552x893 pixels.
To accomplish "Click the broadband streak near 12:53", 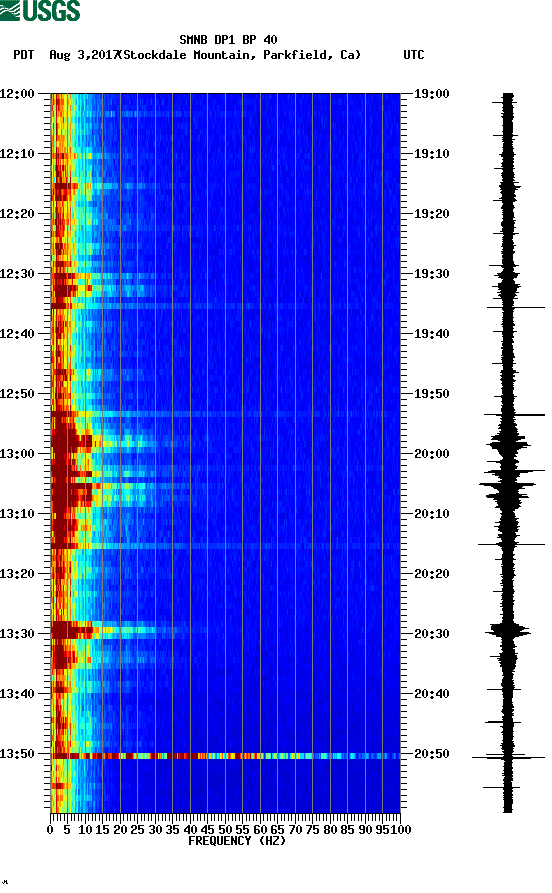I will pos(225,413).
